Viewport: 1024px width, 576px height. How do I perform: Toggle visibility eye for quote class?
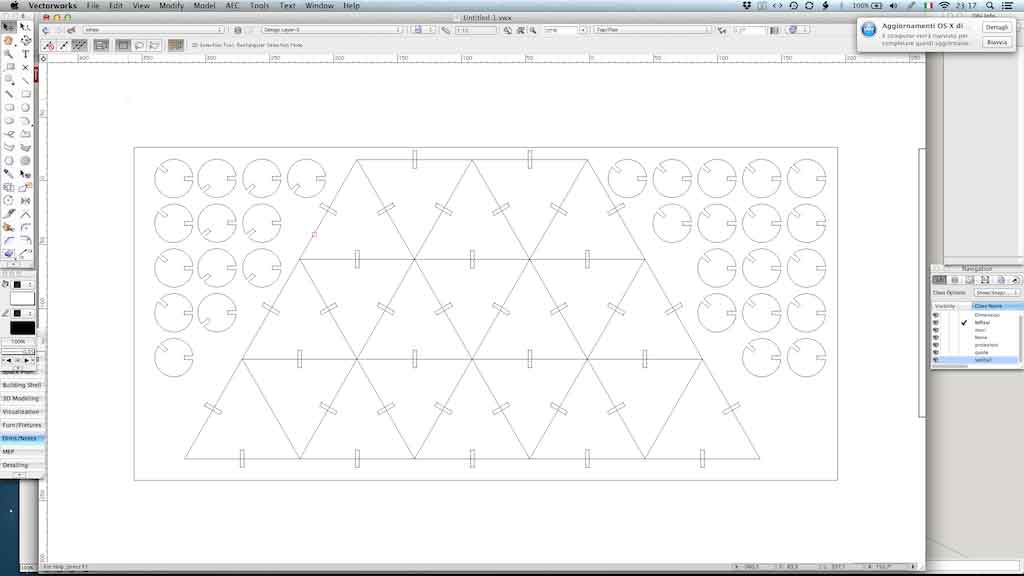tap(936, 353)
